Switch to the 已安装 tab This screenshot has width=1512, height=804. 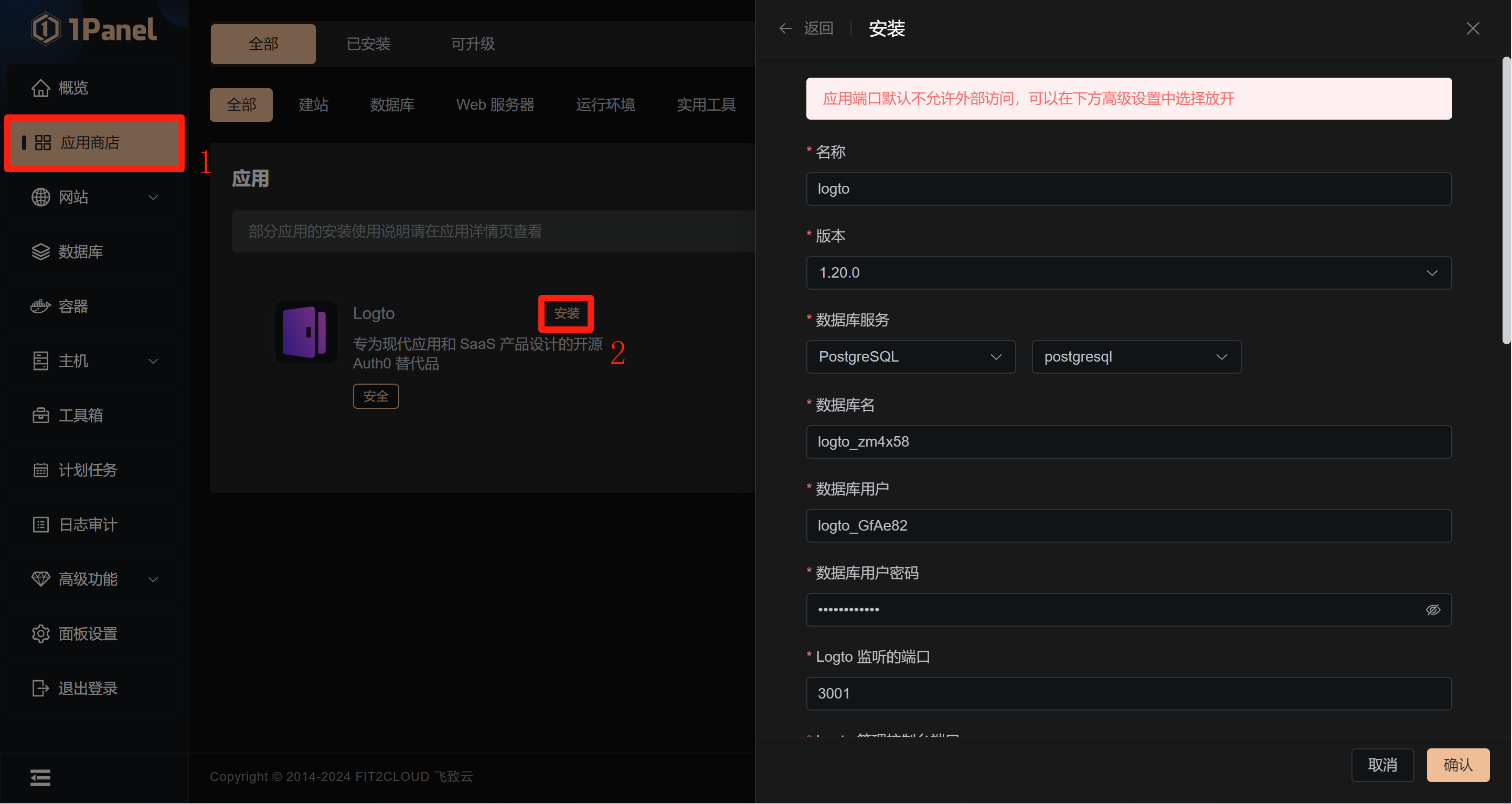pyautogui.click(x=368, y=44)
